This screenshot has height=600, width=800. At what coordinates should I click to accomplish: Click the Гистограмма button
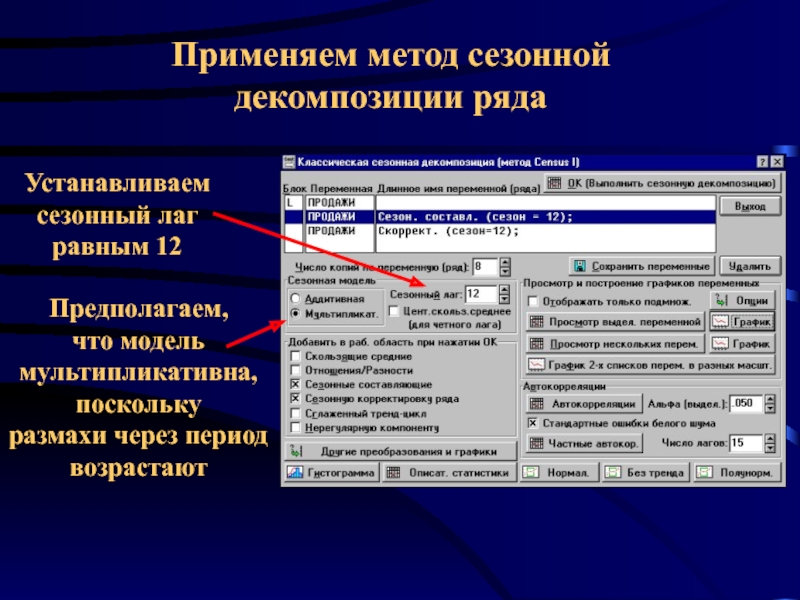pos(332,473)
